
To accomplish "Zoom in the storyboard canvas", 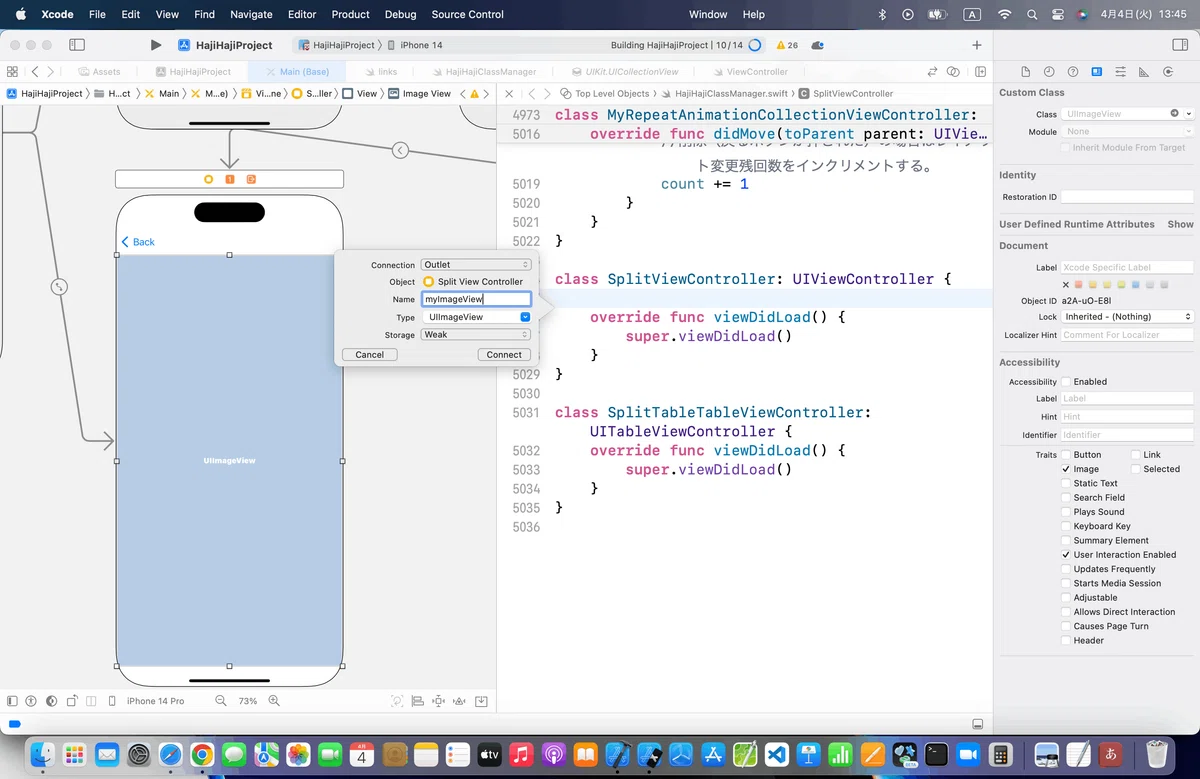I will tap(273, 701).
